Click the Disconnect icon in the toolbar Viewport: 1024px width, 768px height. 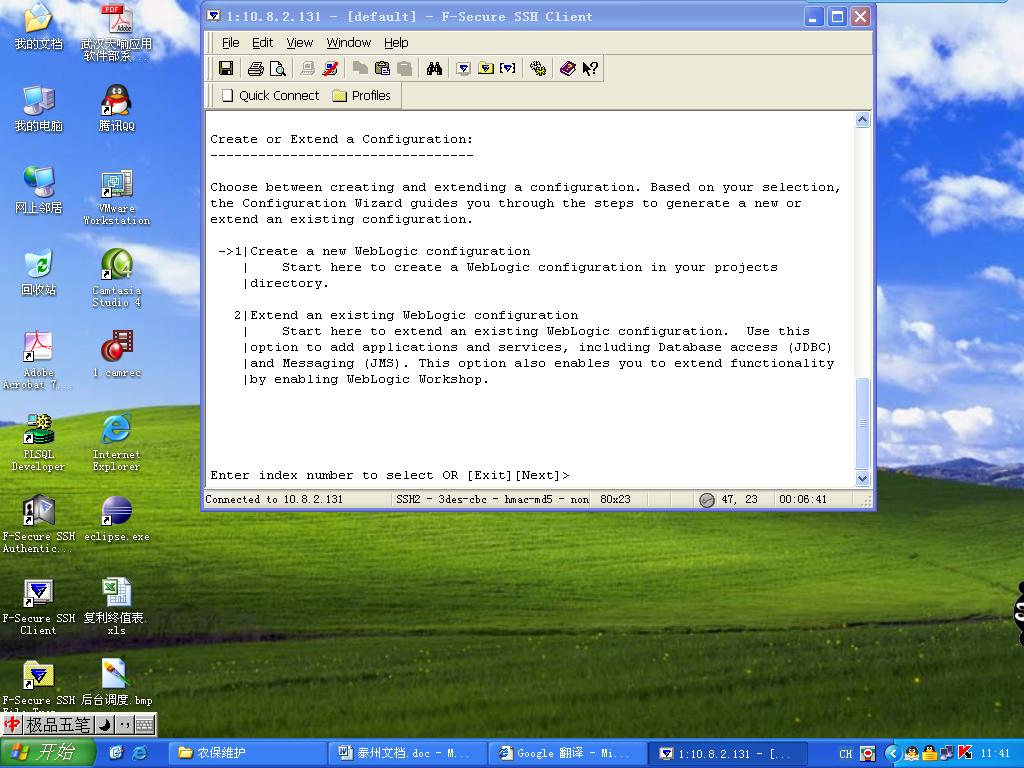330,68
